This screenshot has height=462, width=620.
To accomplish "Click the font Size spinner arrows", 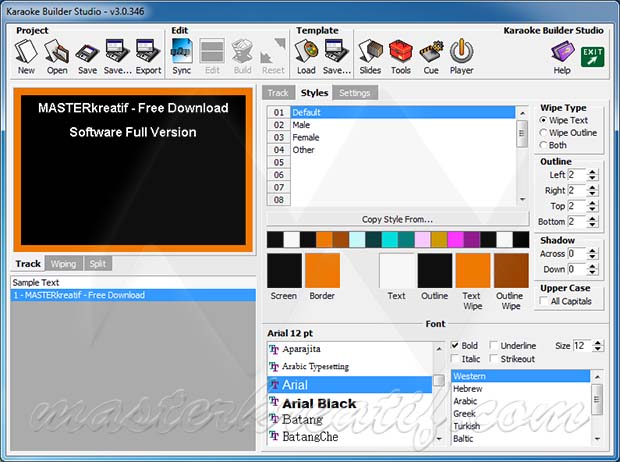I will click(598, 346).
